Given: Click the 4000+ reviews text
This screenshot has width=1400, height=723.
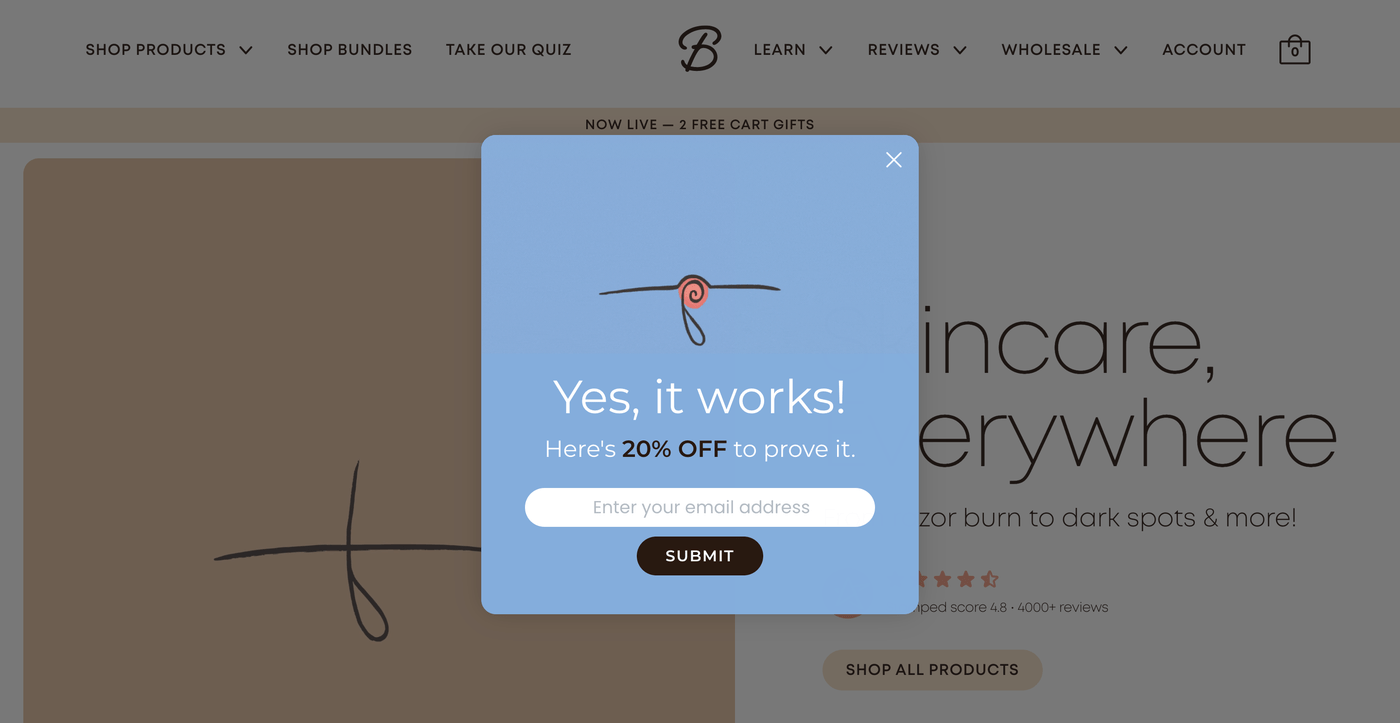Looking at the screenshot, I should tap(1062, 607).
